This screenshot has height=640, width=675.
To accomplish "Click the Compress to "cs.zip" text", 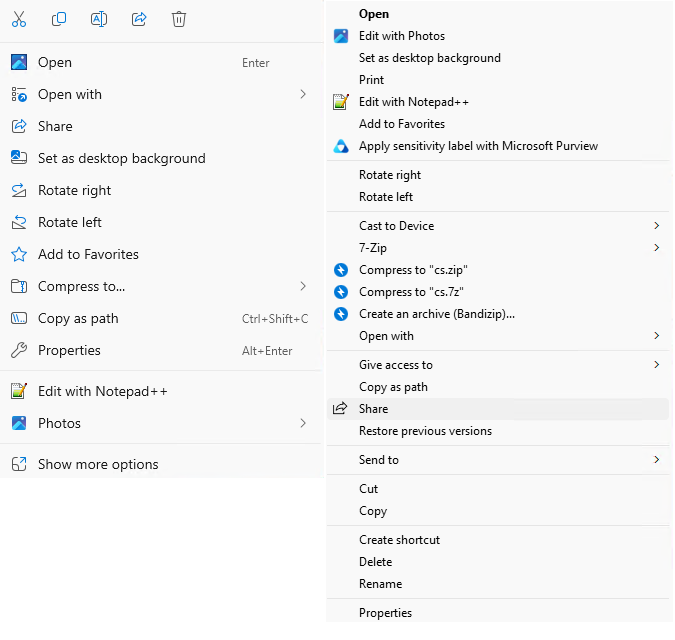I will (x=413, y=270).
